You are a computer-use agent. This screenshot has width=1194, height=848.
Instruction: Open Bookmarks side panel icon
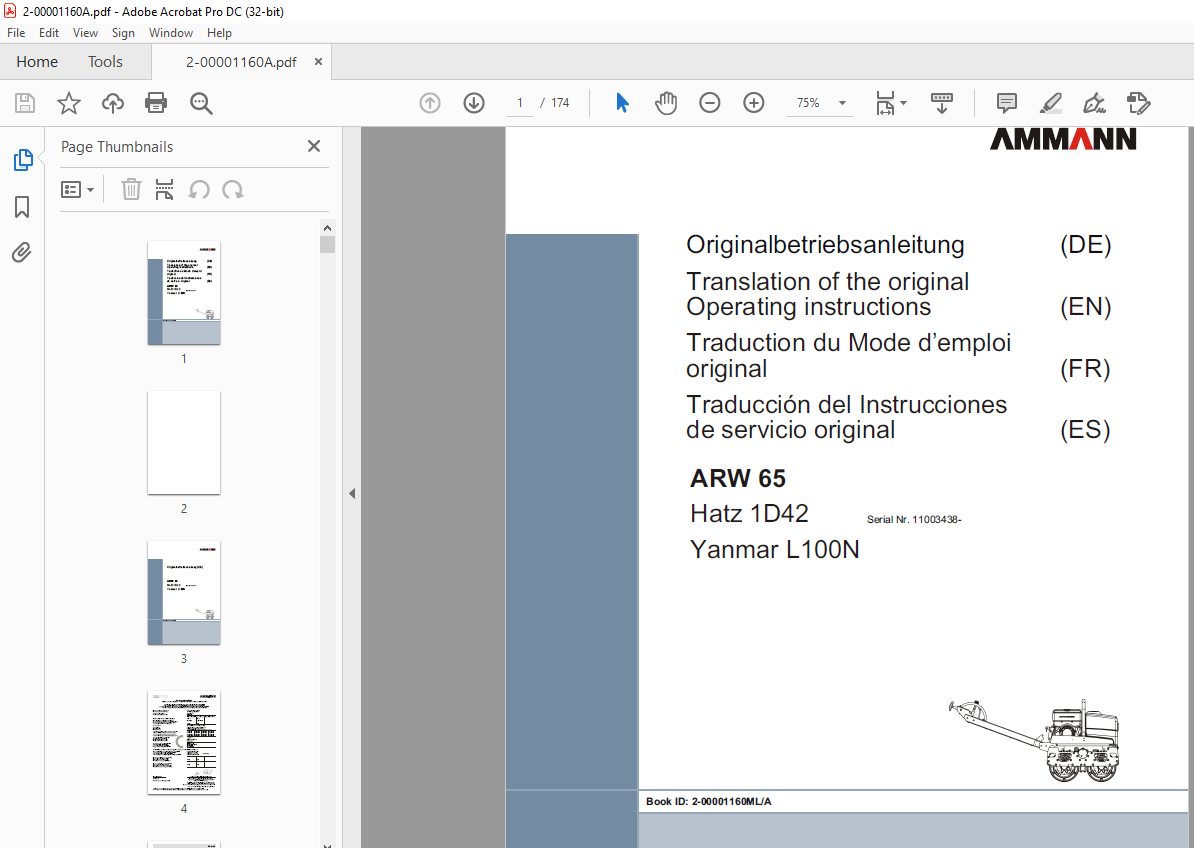[x=22, y=206]
